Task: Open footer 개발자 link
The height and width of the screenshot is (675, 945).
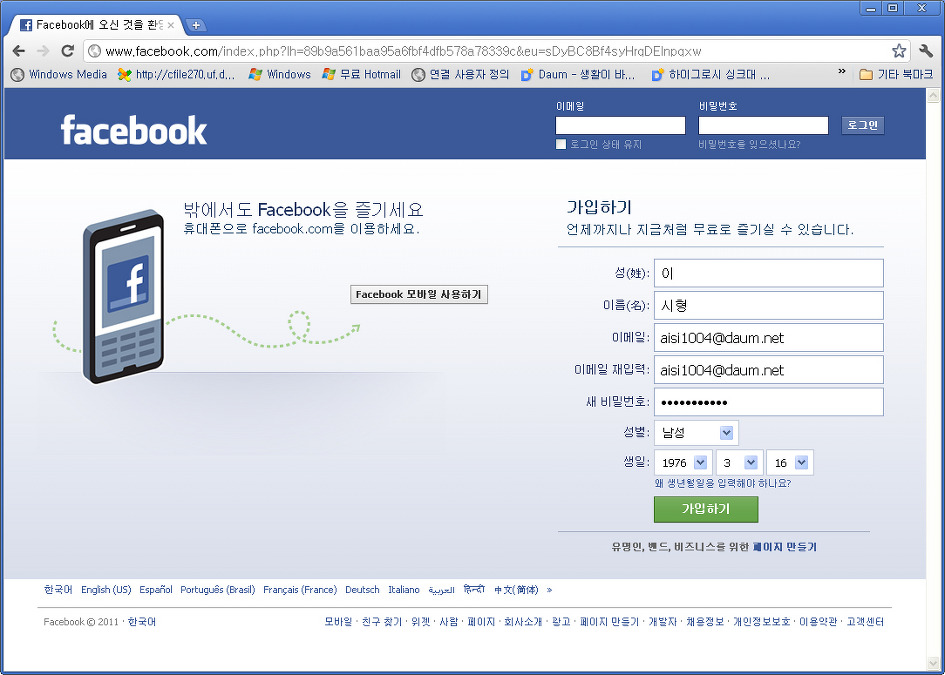Action: [662, 621]
